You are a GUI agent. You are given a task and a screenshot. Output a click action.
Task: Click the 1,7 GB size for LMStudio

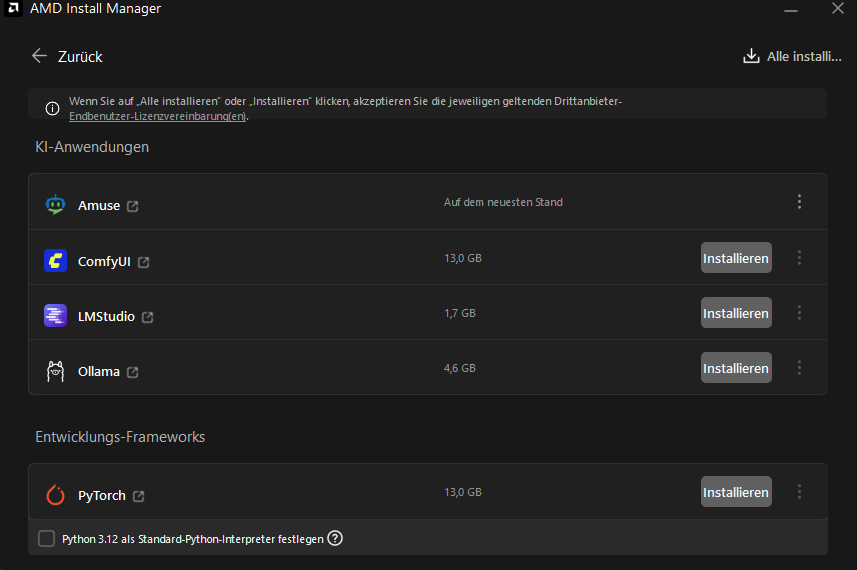460,313
